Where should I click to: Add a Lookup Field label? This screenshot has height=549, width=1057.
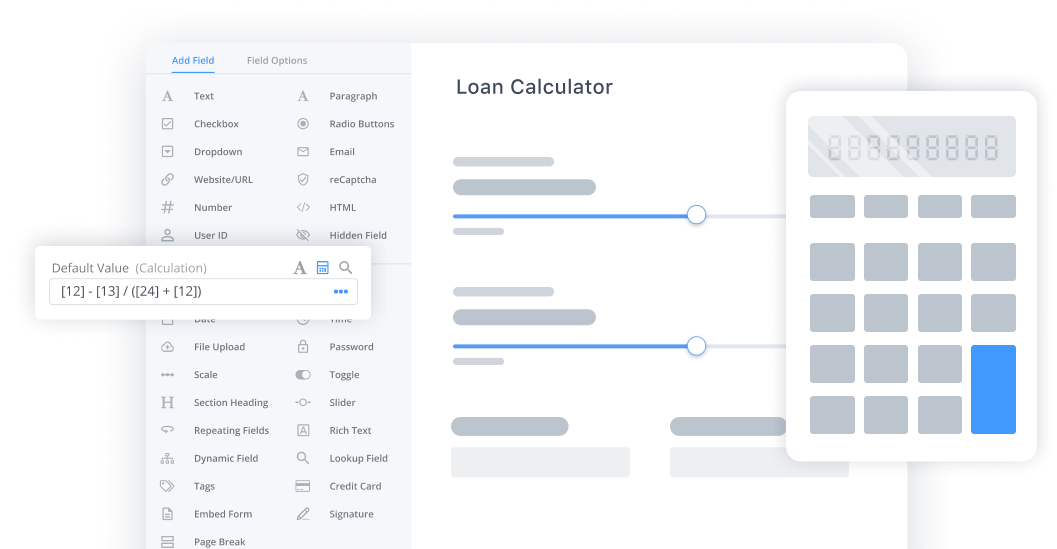point(359,458)
